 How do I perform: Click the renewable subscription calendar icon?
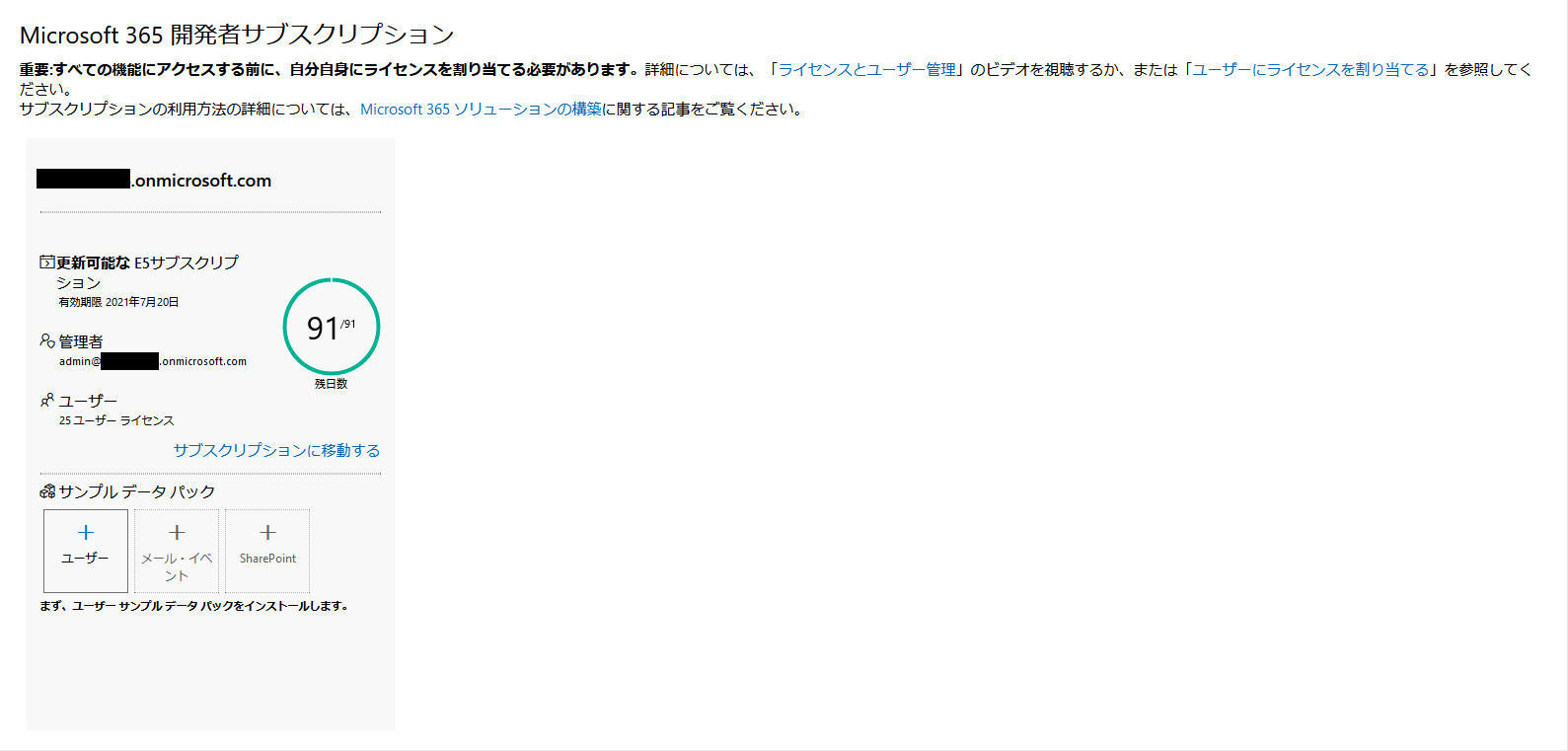(x=46, y=263)
